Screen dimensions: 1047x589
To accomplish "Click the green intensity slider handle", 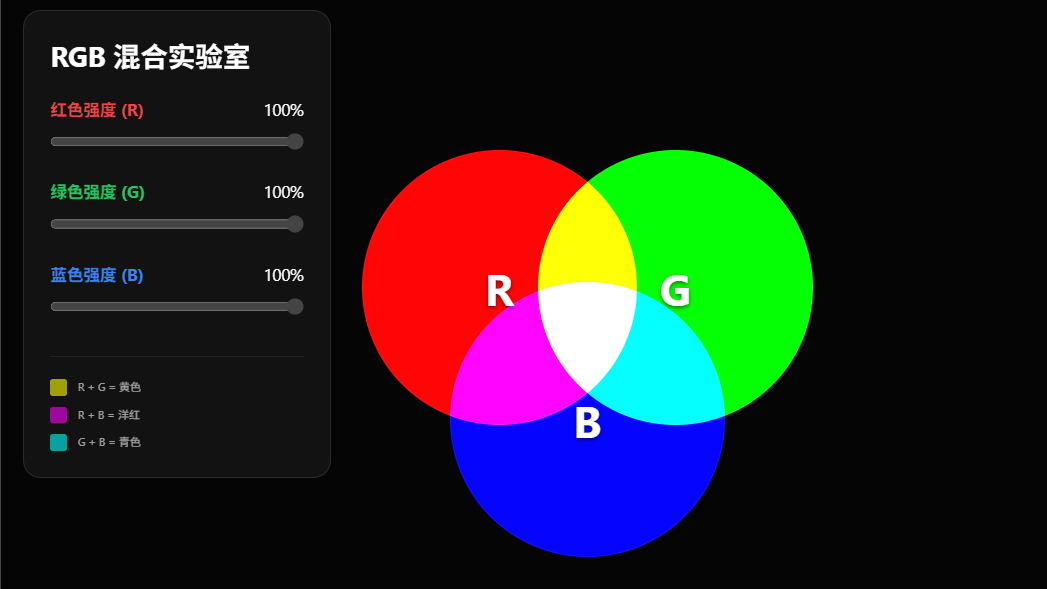I will point(295,224).
